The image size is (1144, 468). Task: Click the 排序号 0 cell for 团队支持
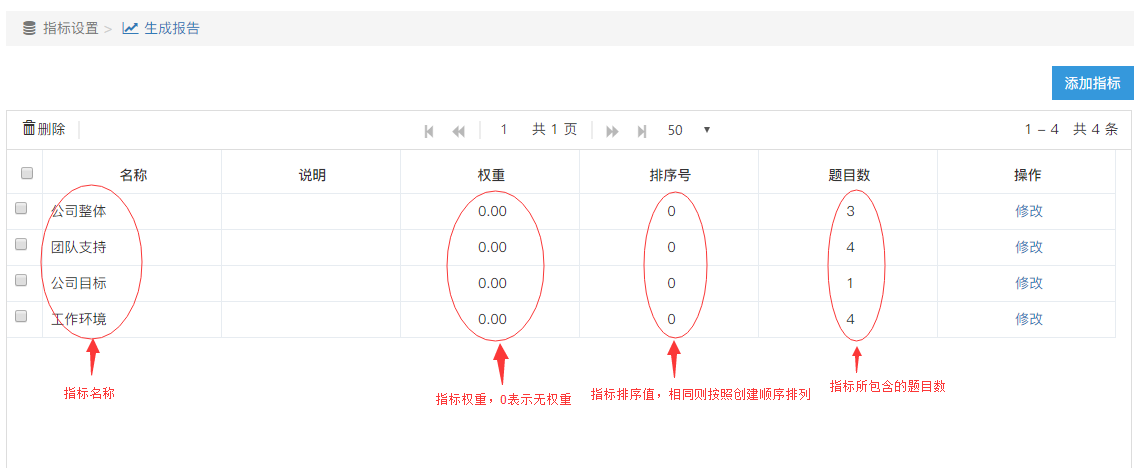click(x=669, y=247)
